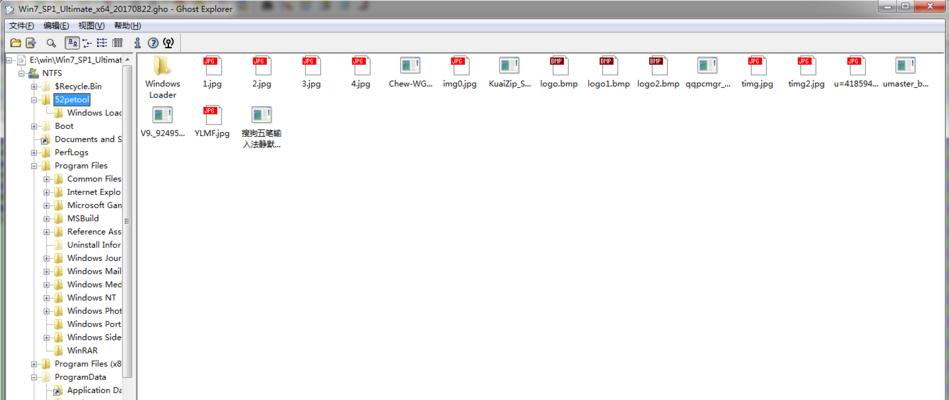Select the WinRAR tree folder
This screenshot has width=949, height=400.
coord(82,350)
